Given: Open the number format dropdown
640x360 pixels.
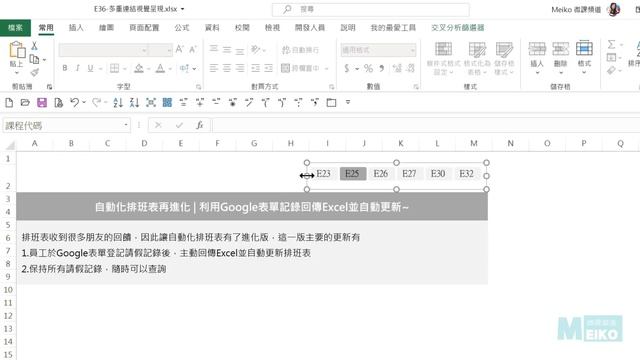Looking at the screenshot, I should (412, 50).
